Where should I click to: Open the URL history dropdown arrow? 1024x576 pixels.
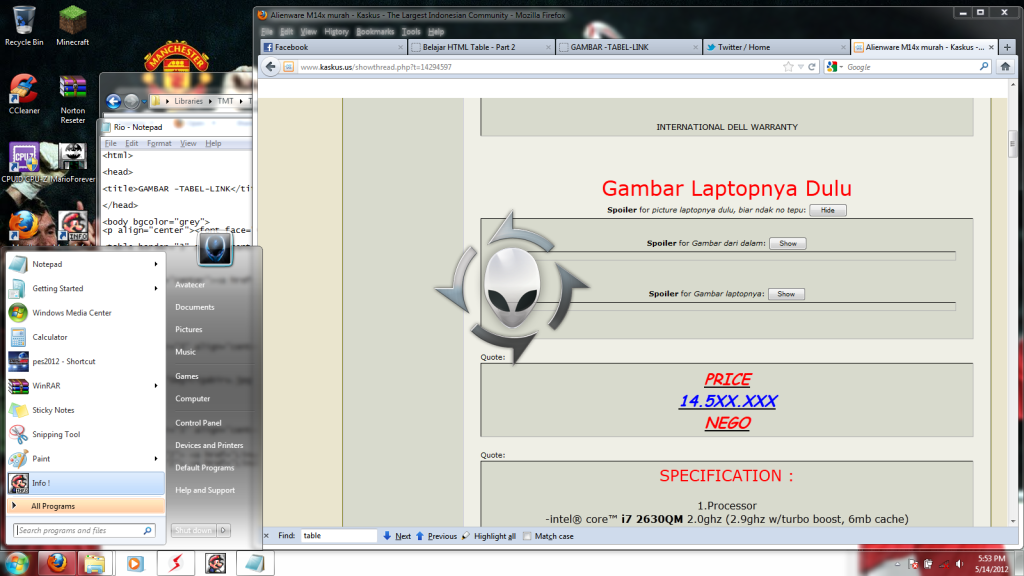pos(801,67)
